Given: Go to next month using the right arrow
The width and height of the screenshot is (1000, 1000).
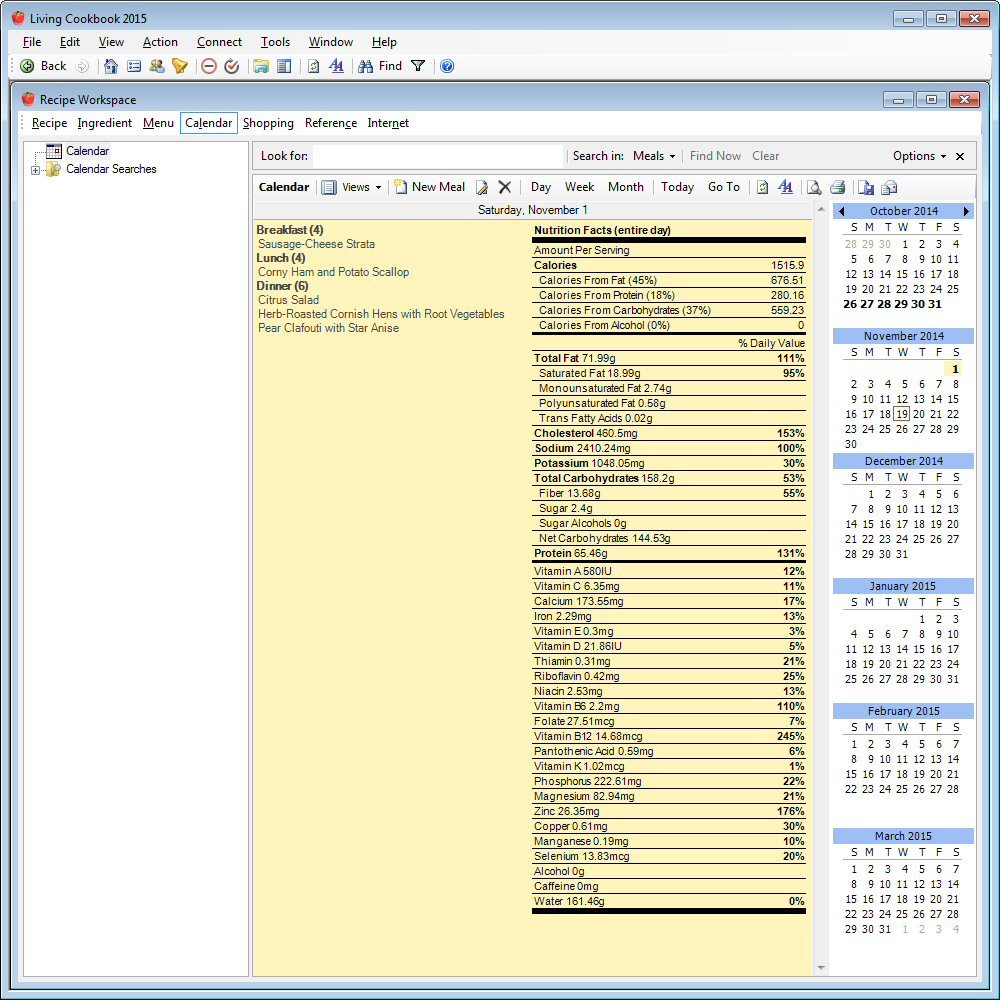Looking at the screenshot, I should tap(966, 211).
